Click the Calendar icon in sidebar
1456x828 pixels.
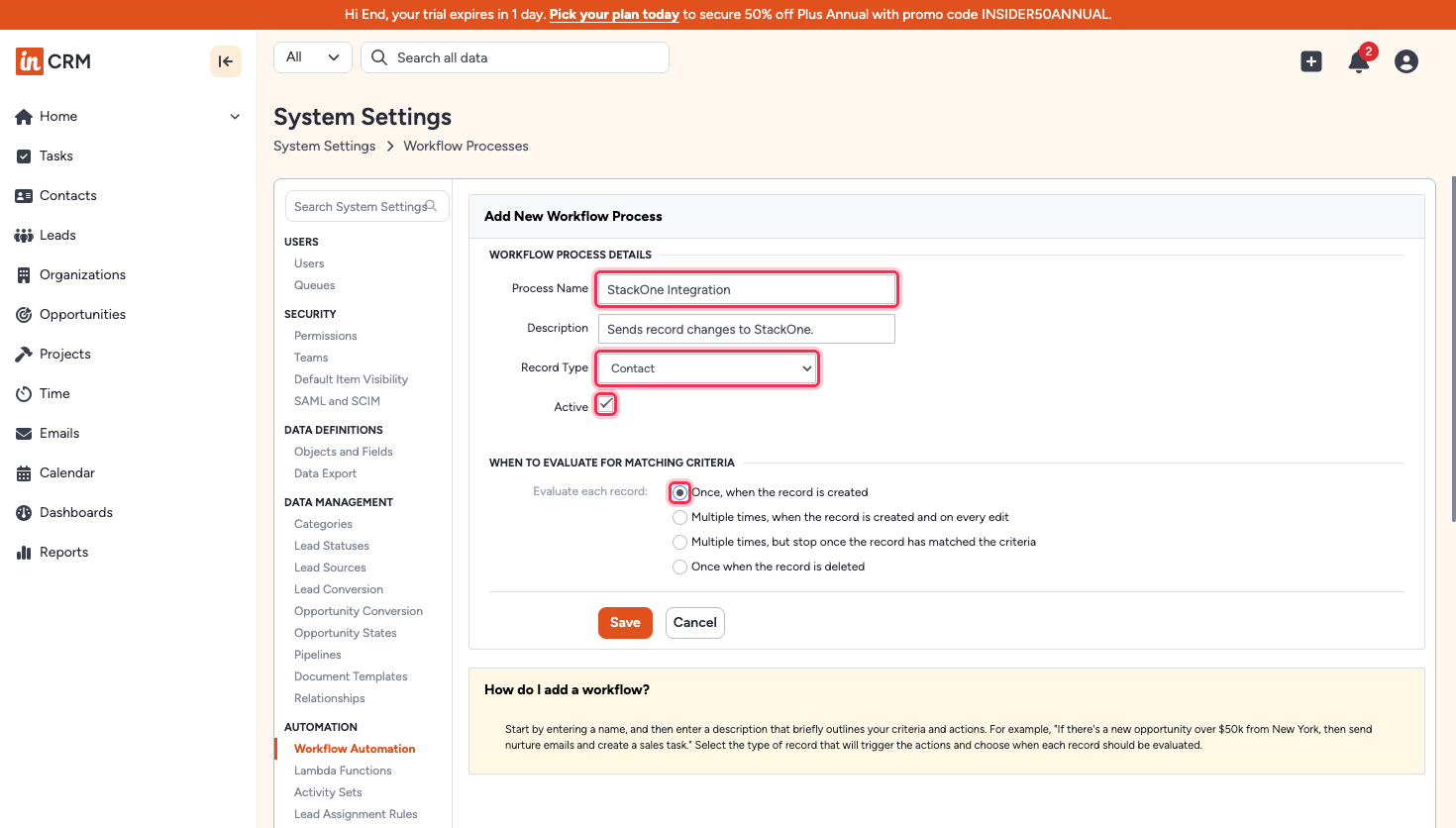coord(24,473)
